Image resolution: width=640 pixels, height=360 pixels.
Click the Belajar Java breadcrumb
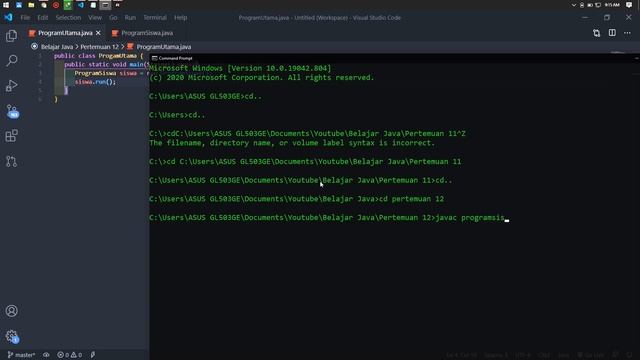[57, 47]
